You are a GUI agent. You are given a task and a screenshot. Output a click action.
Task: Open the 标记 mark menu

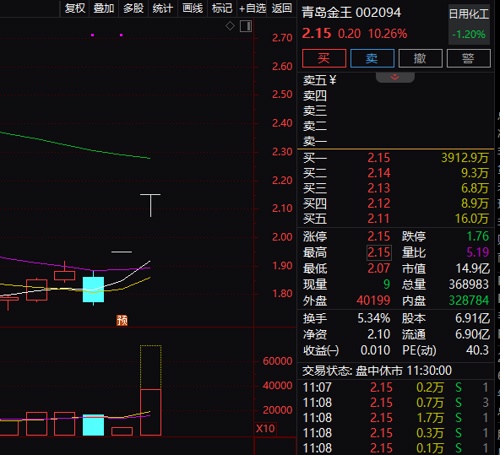click(x=222, y=8)
